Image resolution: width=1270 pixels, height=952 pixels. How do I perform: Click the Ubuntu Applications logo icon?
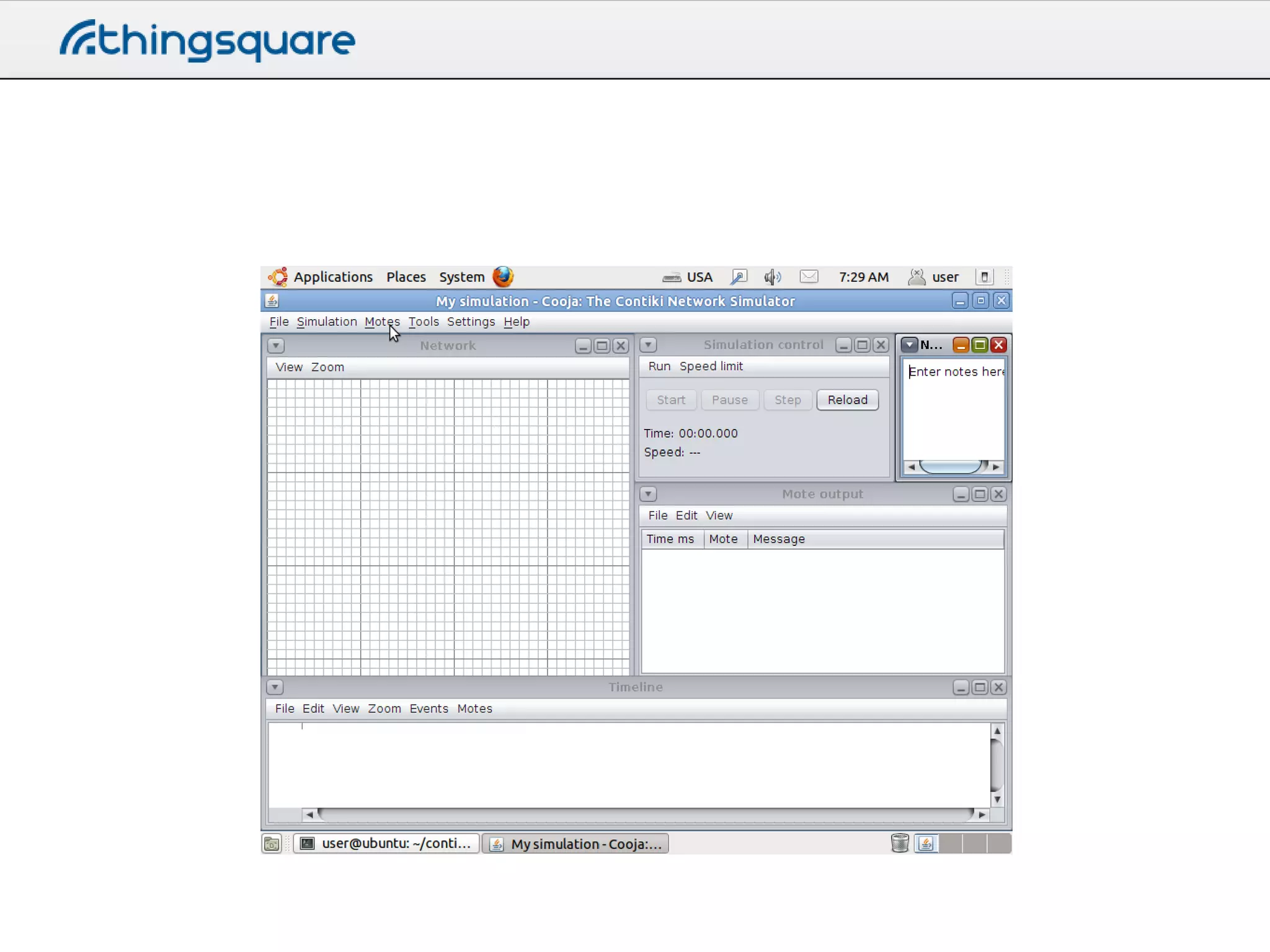(x=278, y=277)
